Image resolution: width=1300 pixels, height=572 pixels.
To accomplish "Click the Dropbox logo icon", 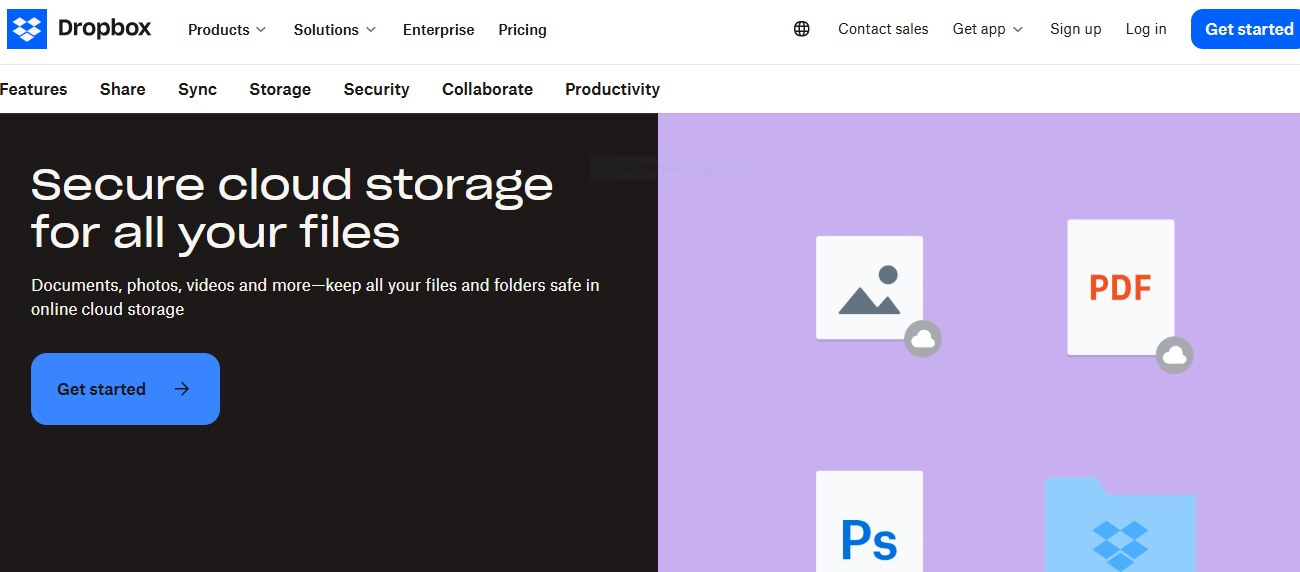I will pos(27,29).
